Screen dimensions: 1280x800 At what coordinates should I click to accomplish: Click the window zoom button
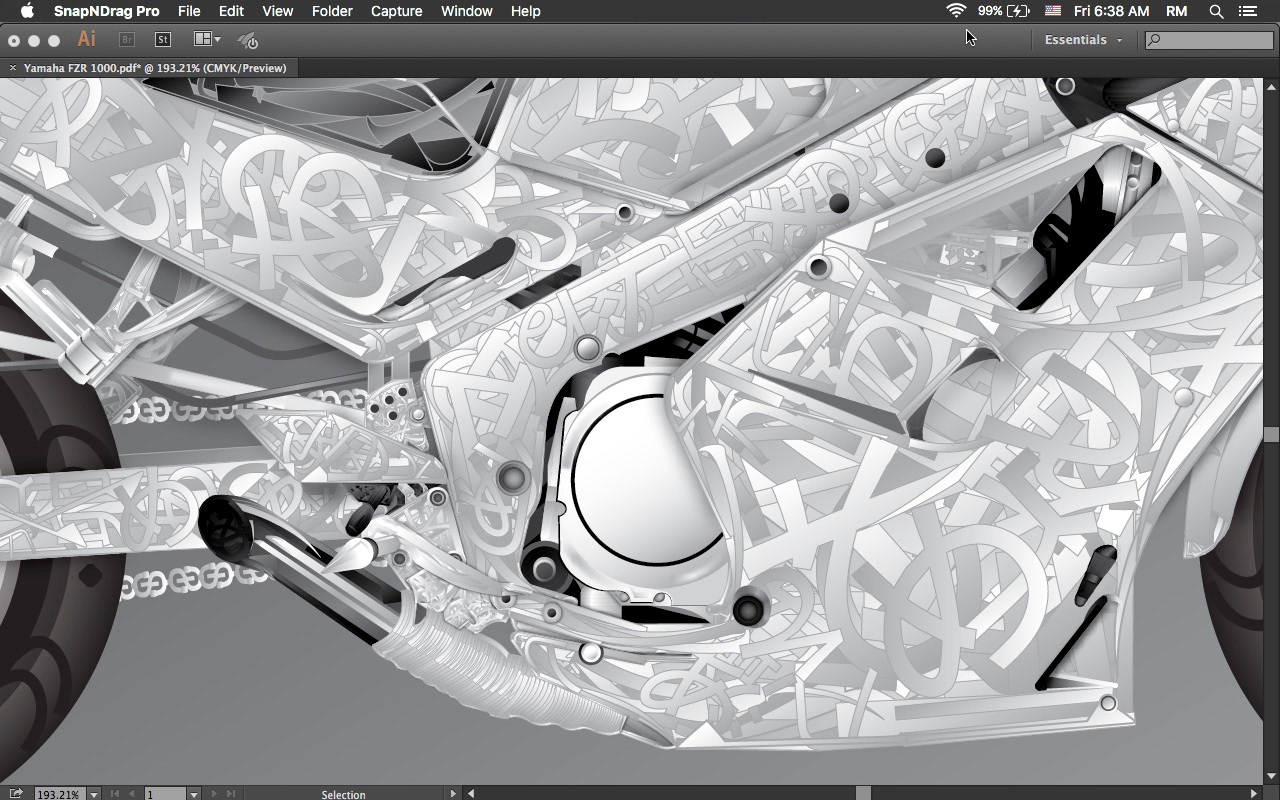[x=54, y=41]
